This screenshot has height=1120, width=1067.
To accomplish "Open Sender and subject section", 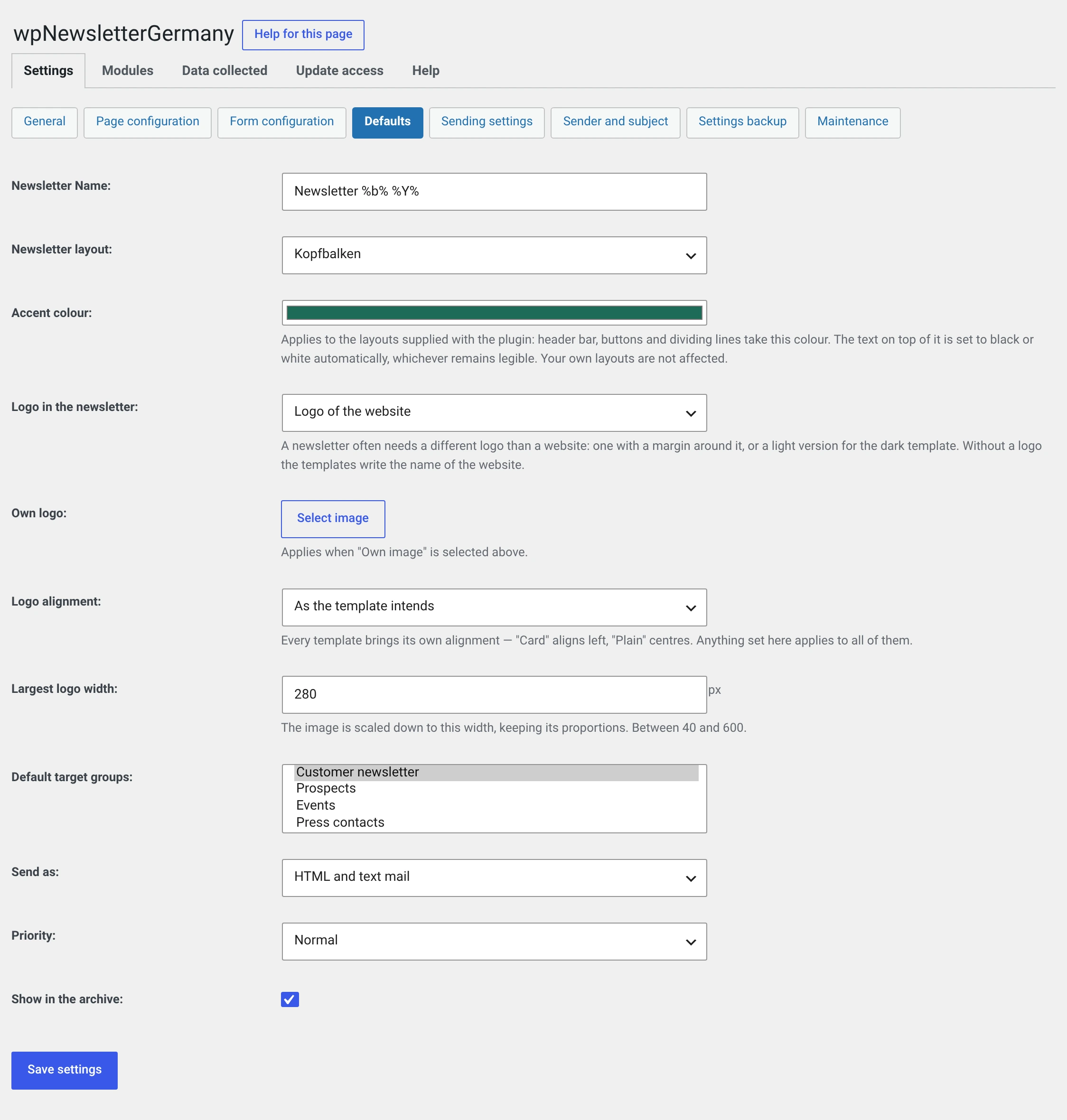I will (x=615, y=122).
